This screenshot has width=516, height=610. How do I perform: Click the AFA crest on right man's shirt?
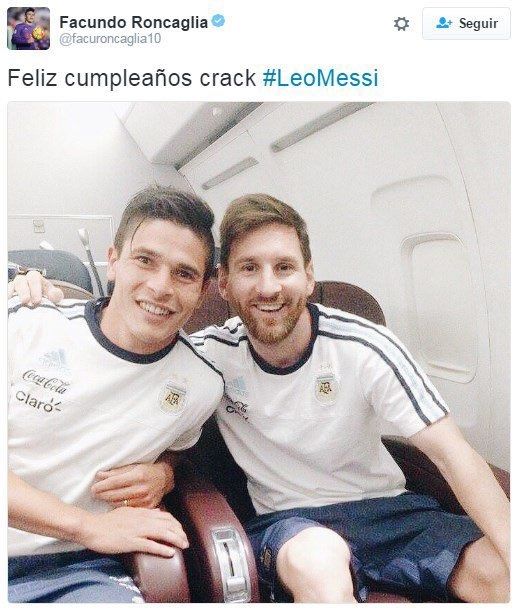325,387
